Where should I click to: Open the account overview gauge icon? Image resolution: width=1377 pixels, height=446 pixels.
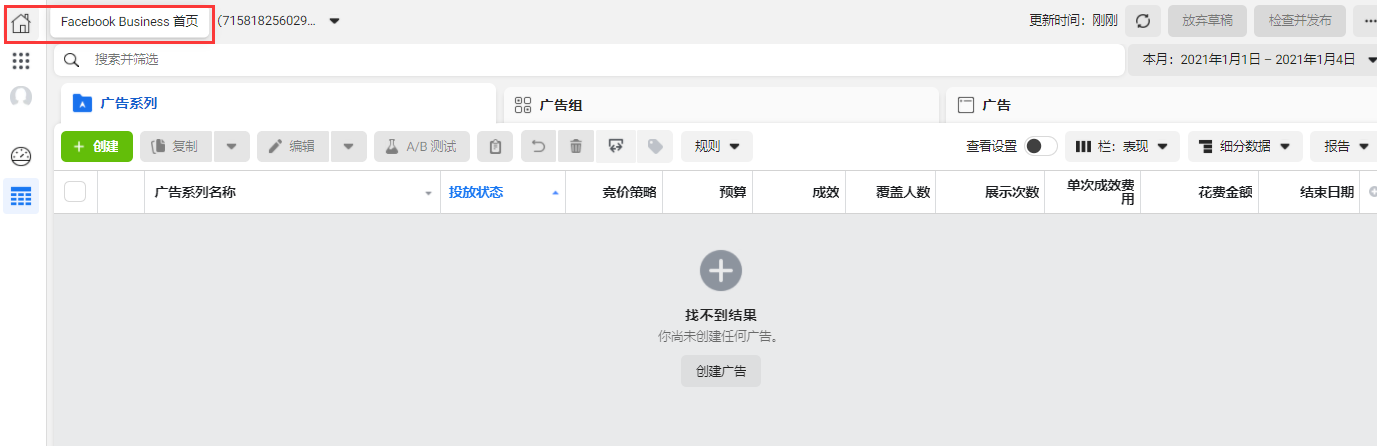click(21, 157)
